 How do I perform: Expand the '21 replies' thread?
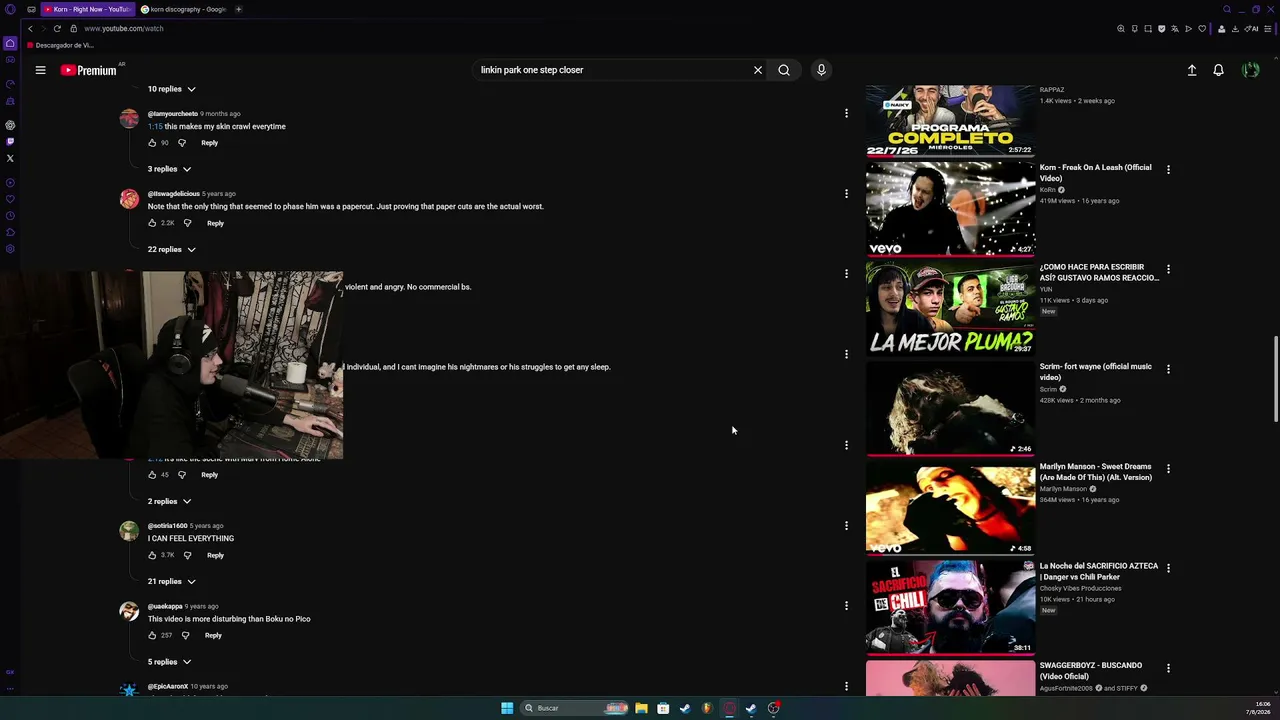click(x=171, y=581)
